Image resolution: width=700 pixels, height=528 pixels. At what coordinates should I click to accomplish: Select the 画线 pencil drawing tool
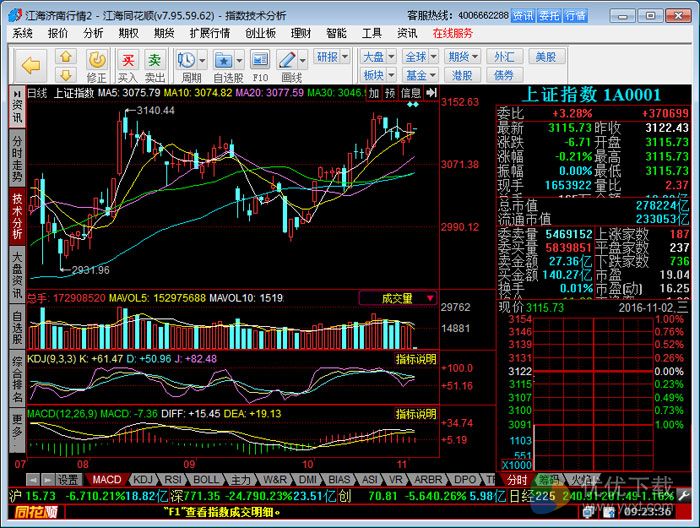(x=287, y=60)
